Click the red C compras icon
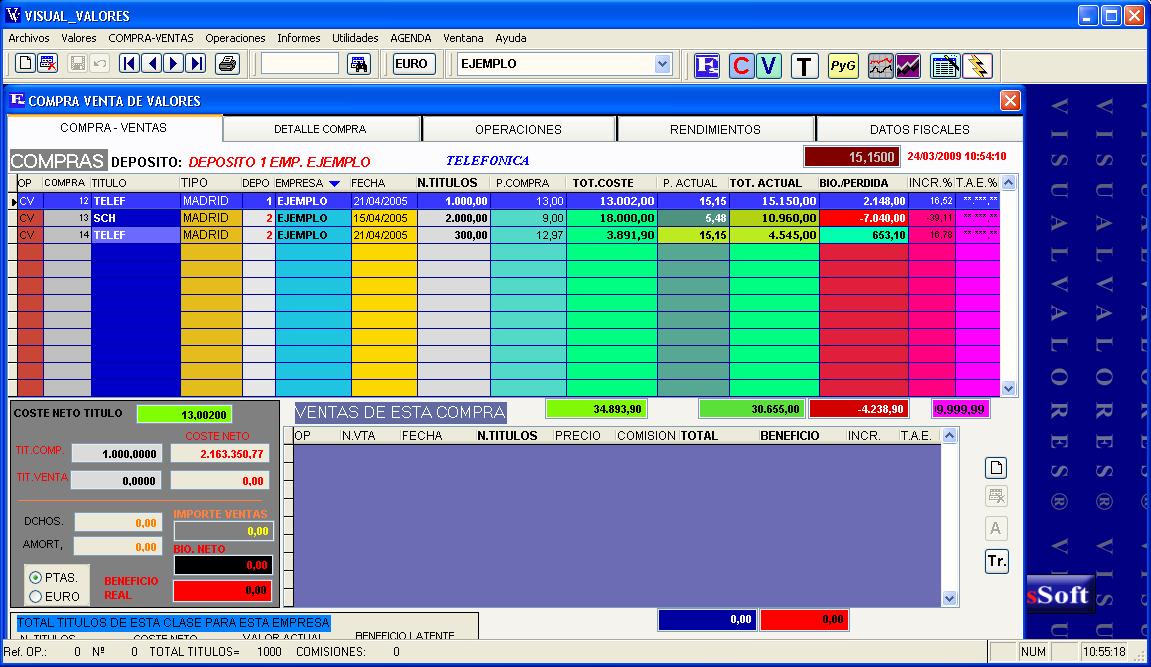The image size is (1151, 667). 741,66
